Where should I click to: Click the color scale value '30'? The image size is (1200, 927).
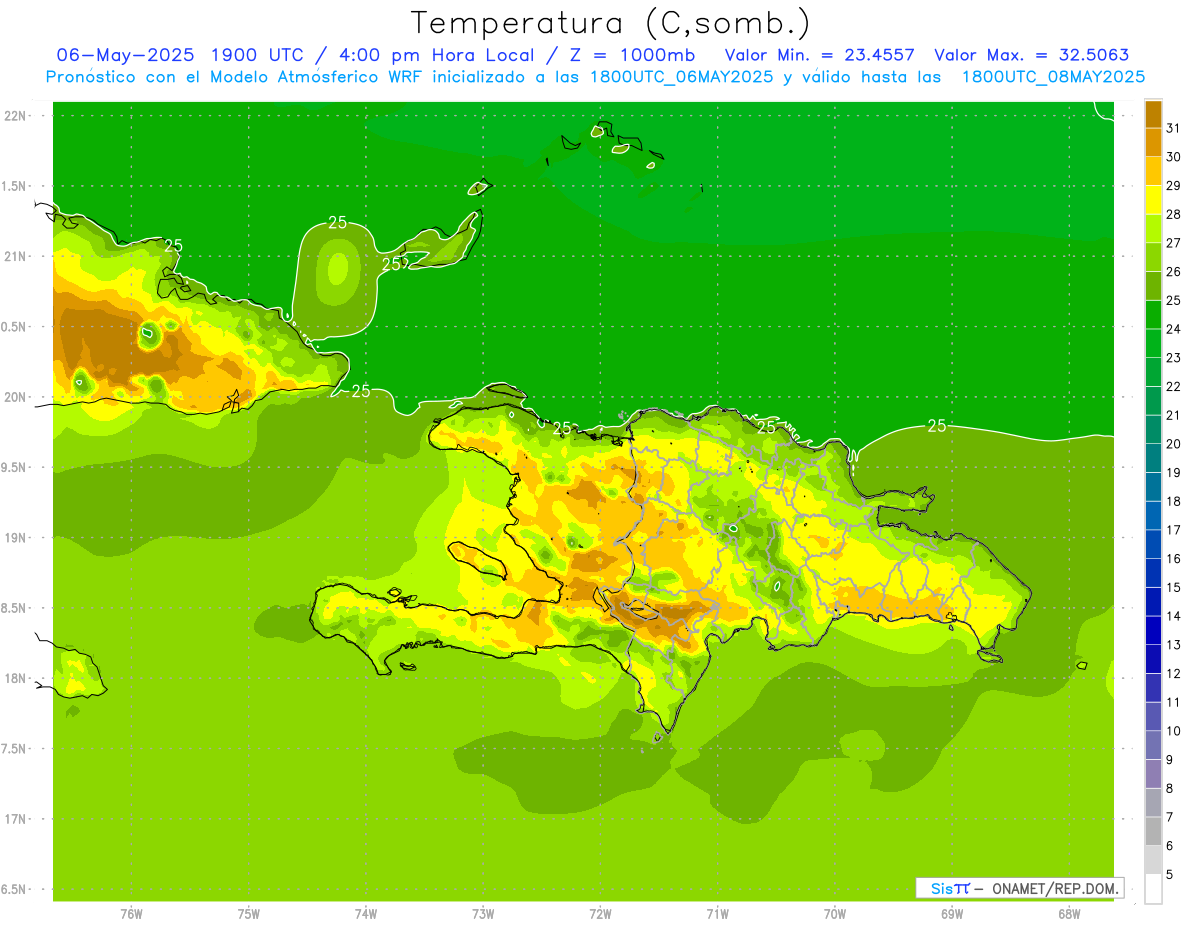click(1174, 157)
